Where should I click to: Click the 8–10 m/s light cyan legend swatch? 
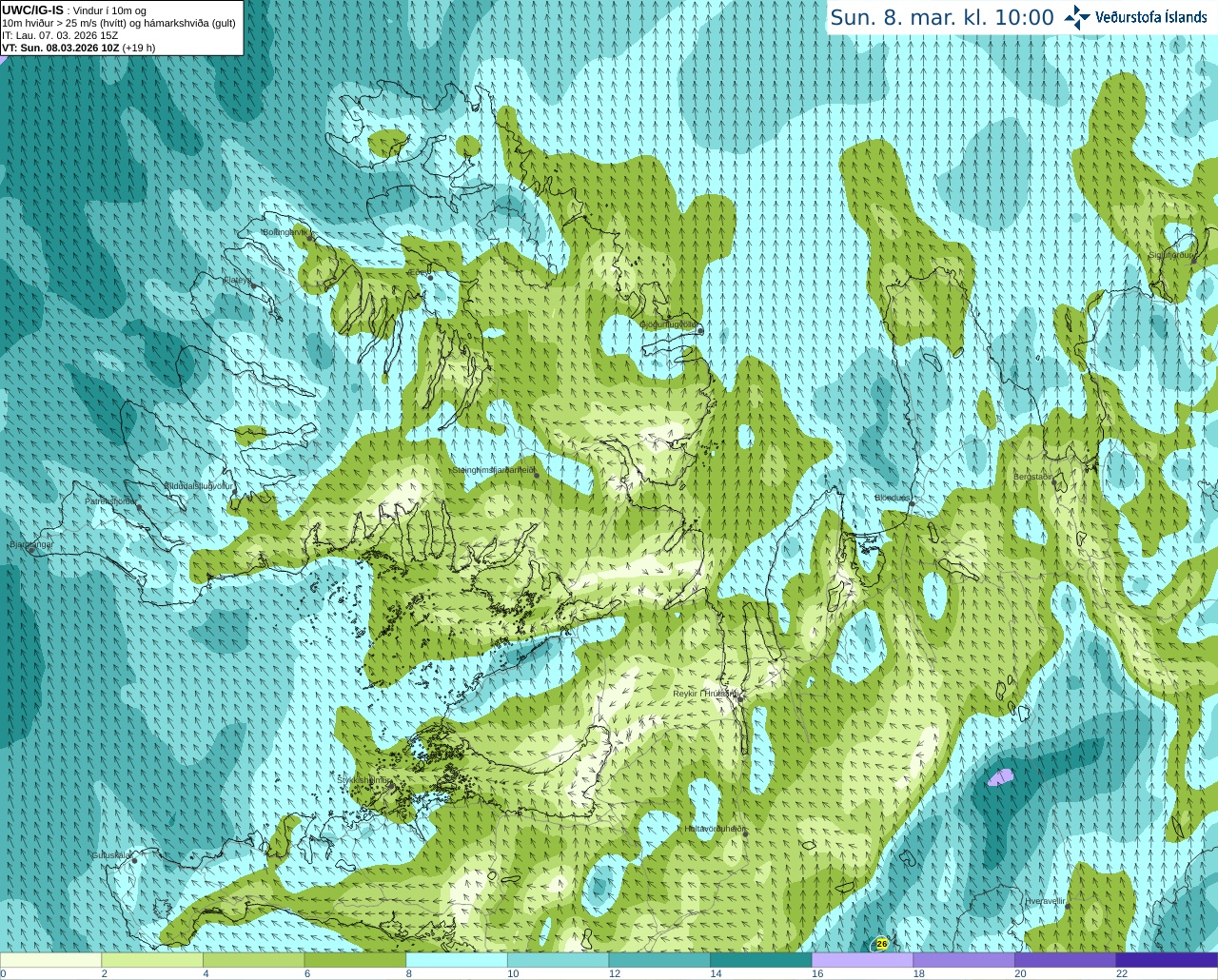(457, 960)
